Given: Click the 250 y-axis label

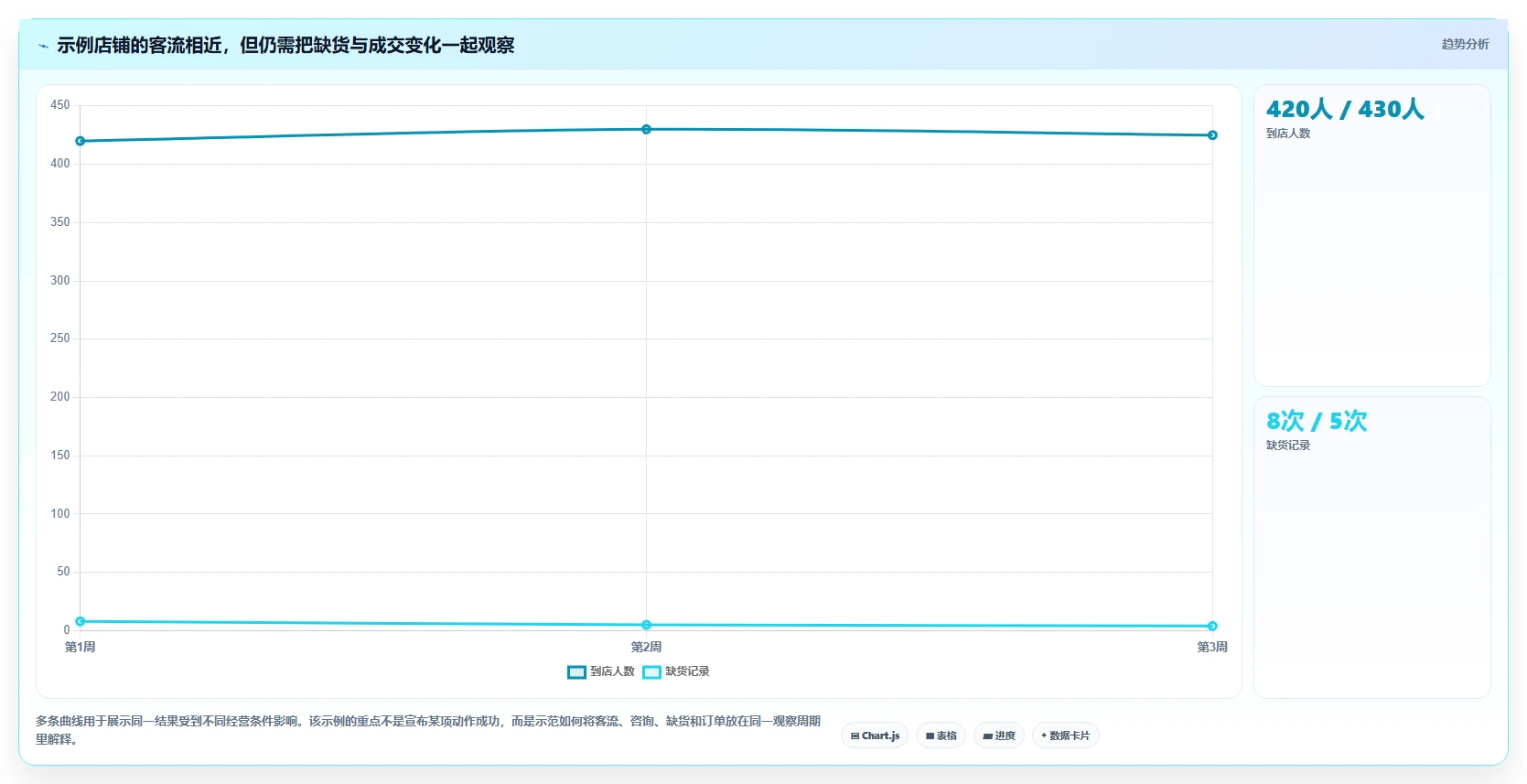Looking at the screenshot, I should pos(60,338).
